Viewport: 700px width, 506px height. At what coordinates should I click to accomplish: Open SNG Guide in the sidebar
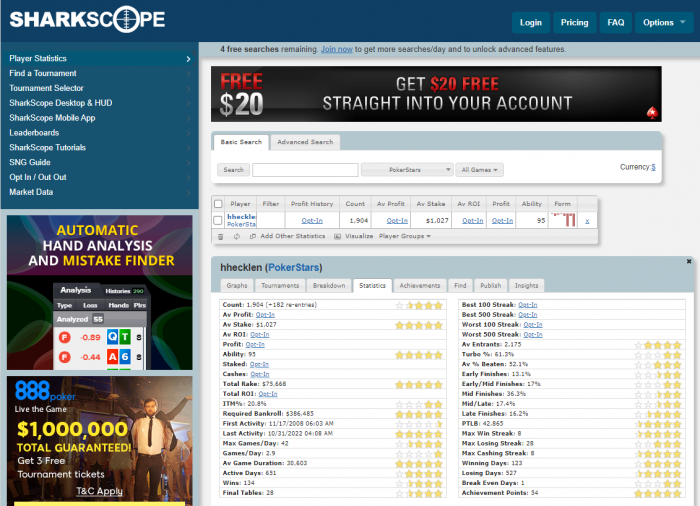100,162
